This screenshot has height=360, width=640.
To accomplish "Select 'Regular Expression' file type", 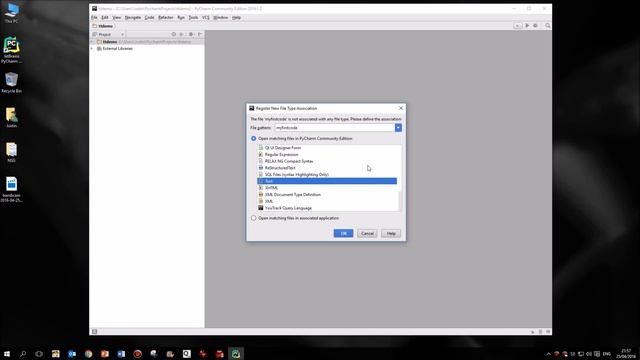I will pyautogui.click(x=281, y=155).
